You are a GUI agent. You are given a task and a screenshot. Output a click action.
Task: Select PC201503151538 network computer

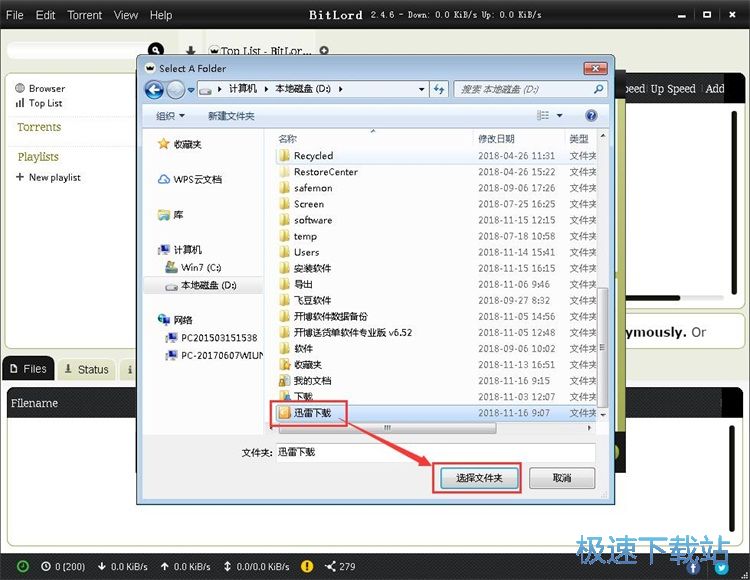click(x=211, y=338)
